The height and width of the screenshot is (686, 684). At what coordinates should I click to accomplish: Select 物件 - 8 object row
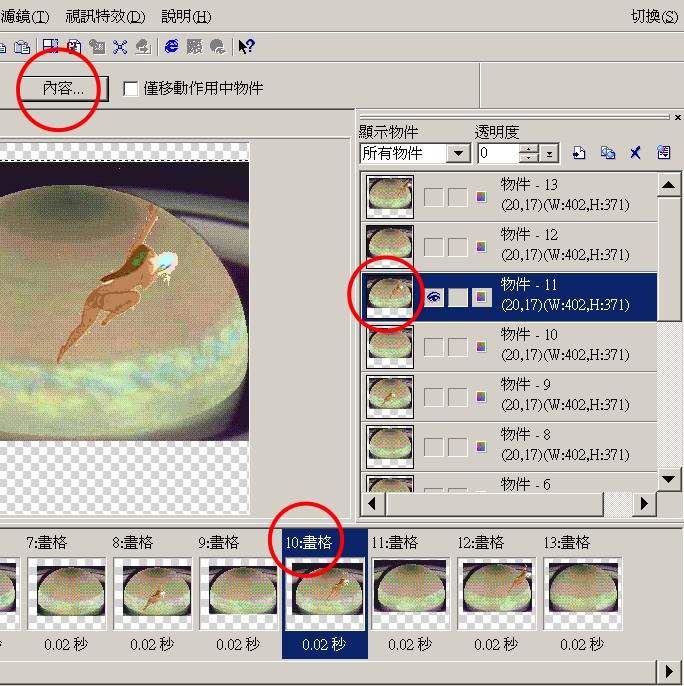point(509,447)
